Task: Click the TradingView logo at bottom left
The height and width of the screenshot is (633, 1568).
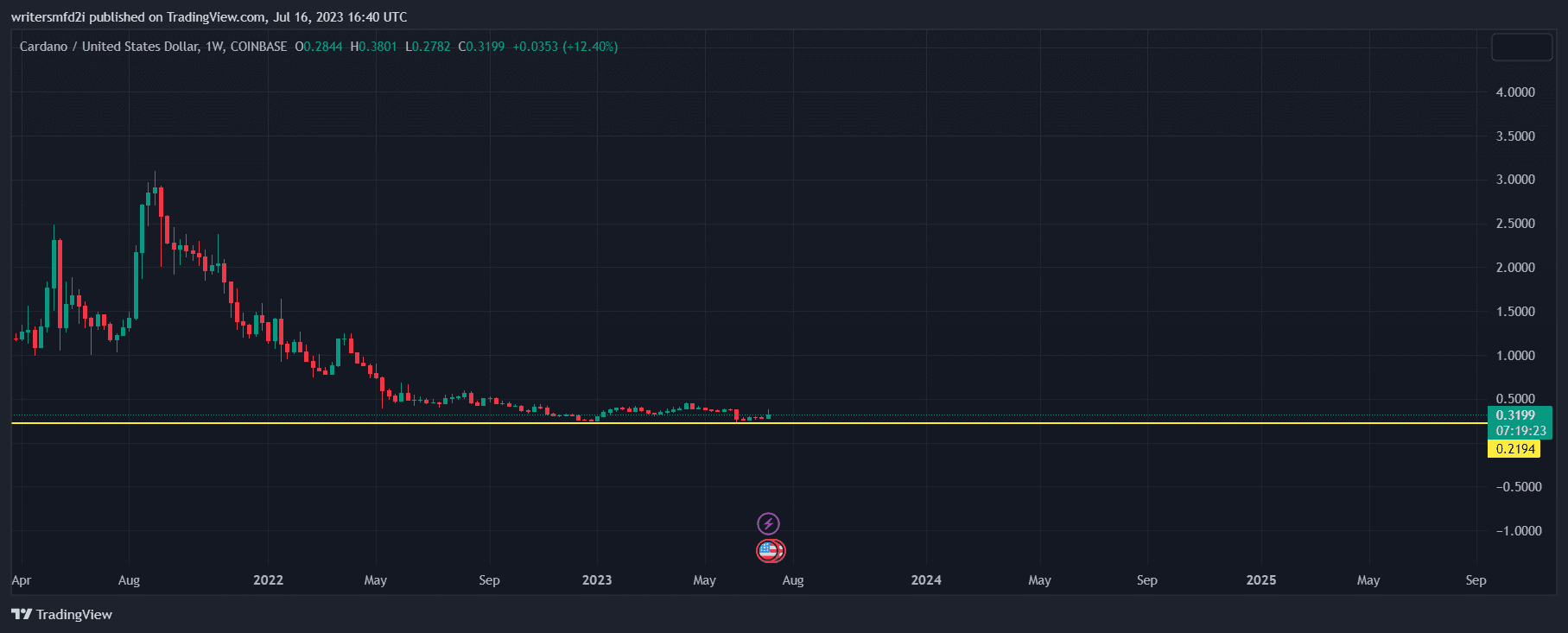Action: 61,614
